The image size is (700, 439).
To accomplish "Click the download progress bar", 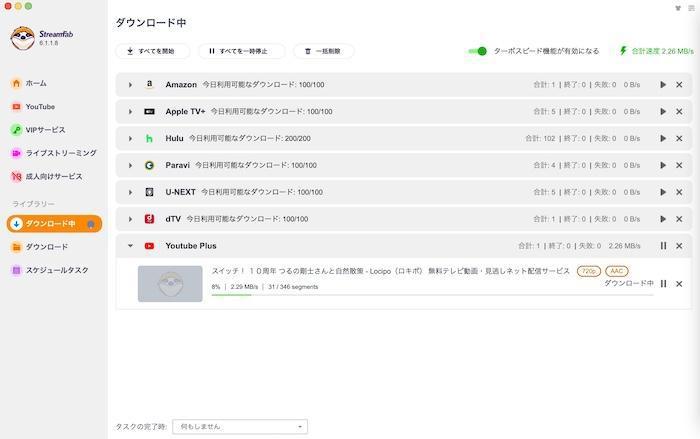I will pyautogui.click(x=433, y=295).
